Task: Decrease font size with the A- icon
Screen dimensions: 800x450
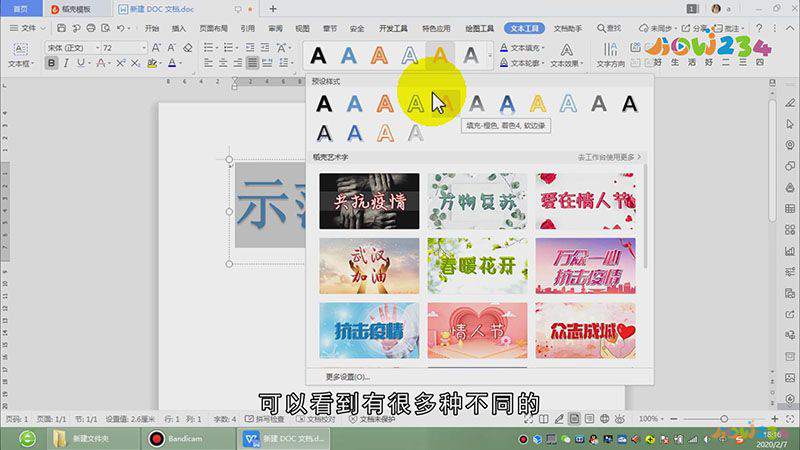Action: pyautogui.click(x=172, y=47)
